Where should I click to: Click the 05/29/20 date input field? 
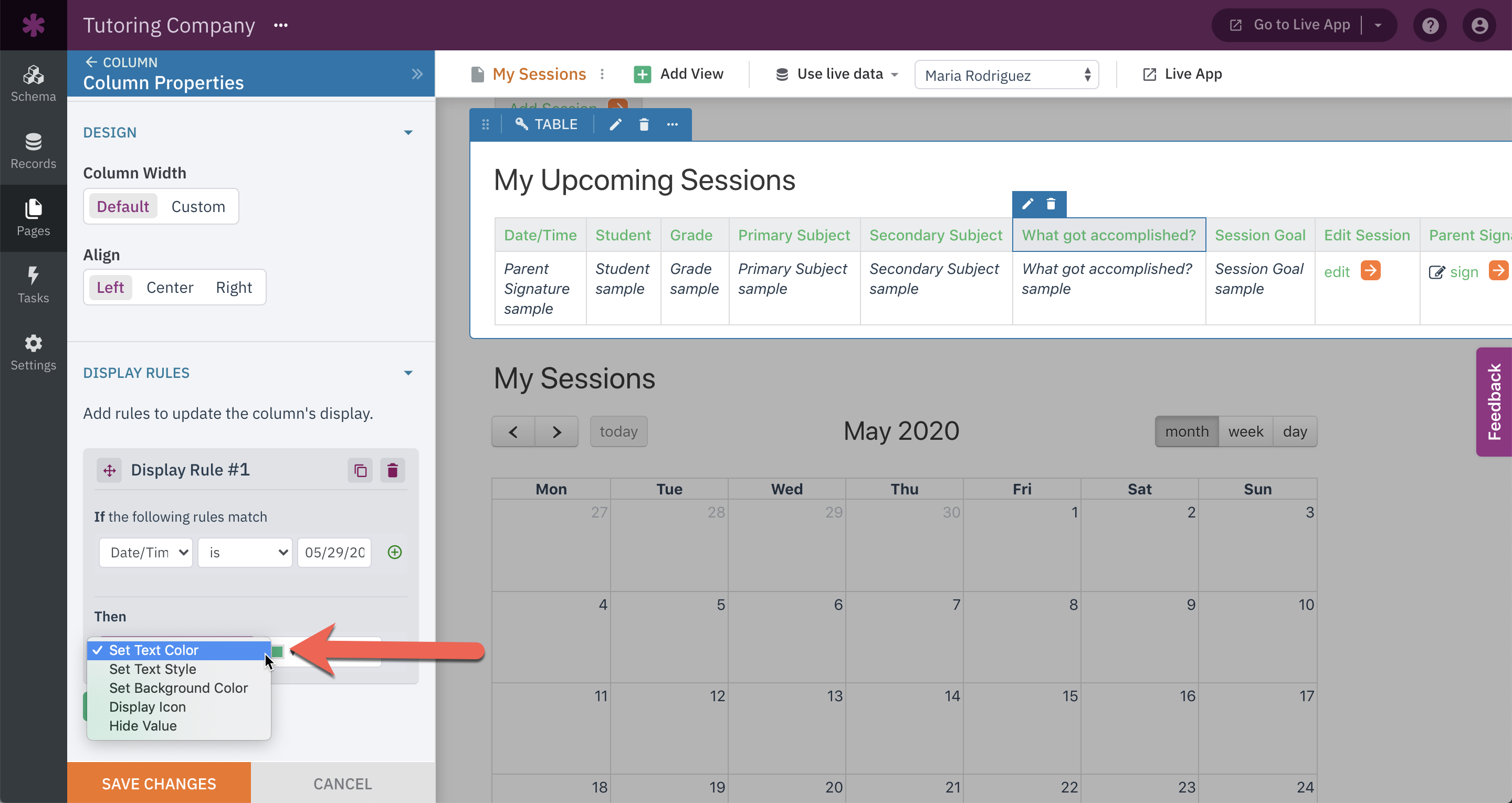(x=334, y=553)
